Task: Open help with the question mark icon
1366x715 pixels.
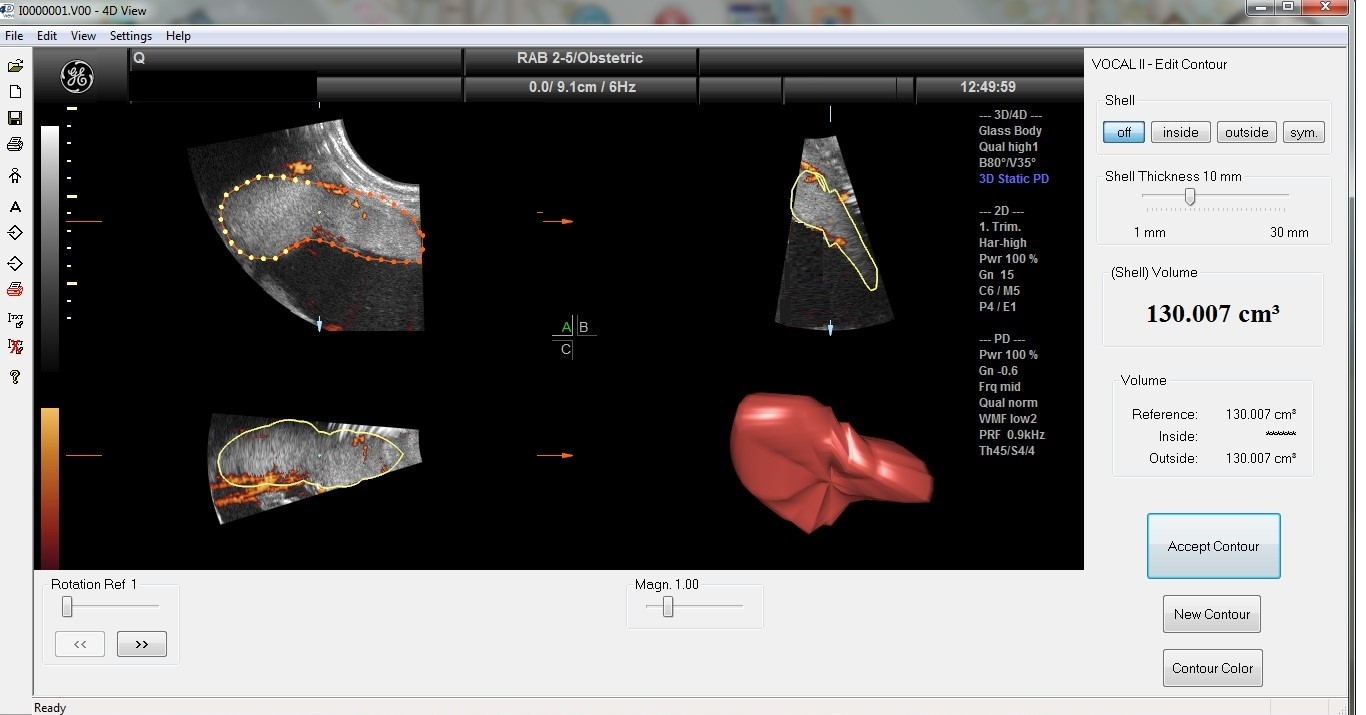Action: 15,377
